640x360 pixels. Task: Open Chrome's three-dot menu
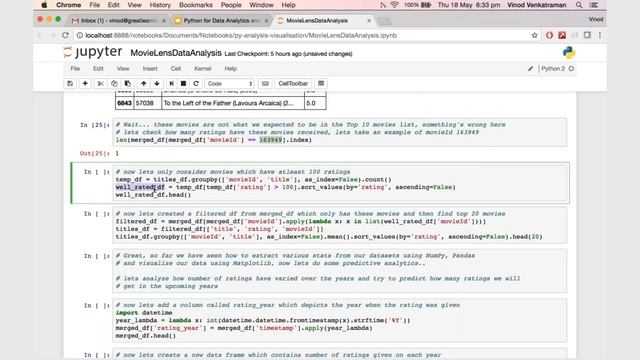600,36
